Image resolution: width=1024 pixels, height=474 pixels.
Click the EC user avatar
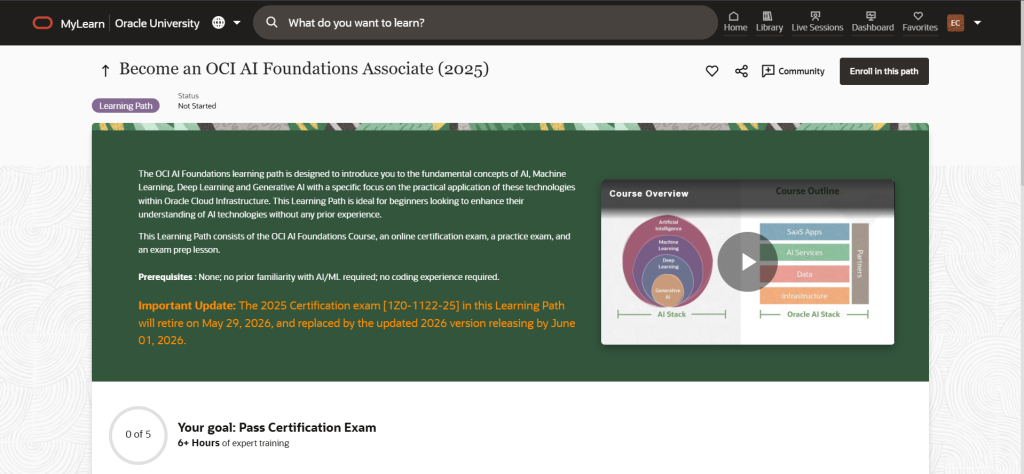(x=955, y=23)
